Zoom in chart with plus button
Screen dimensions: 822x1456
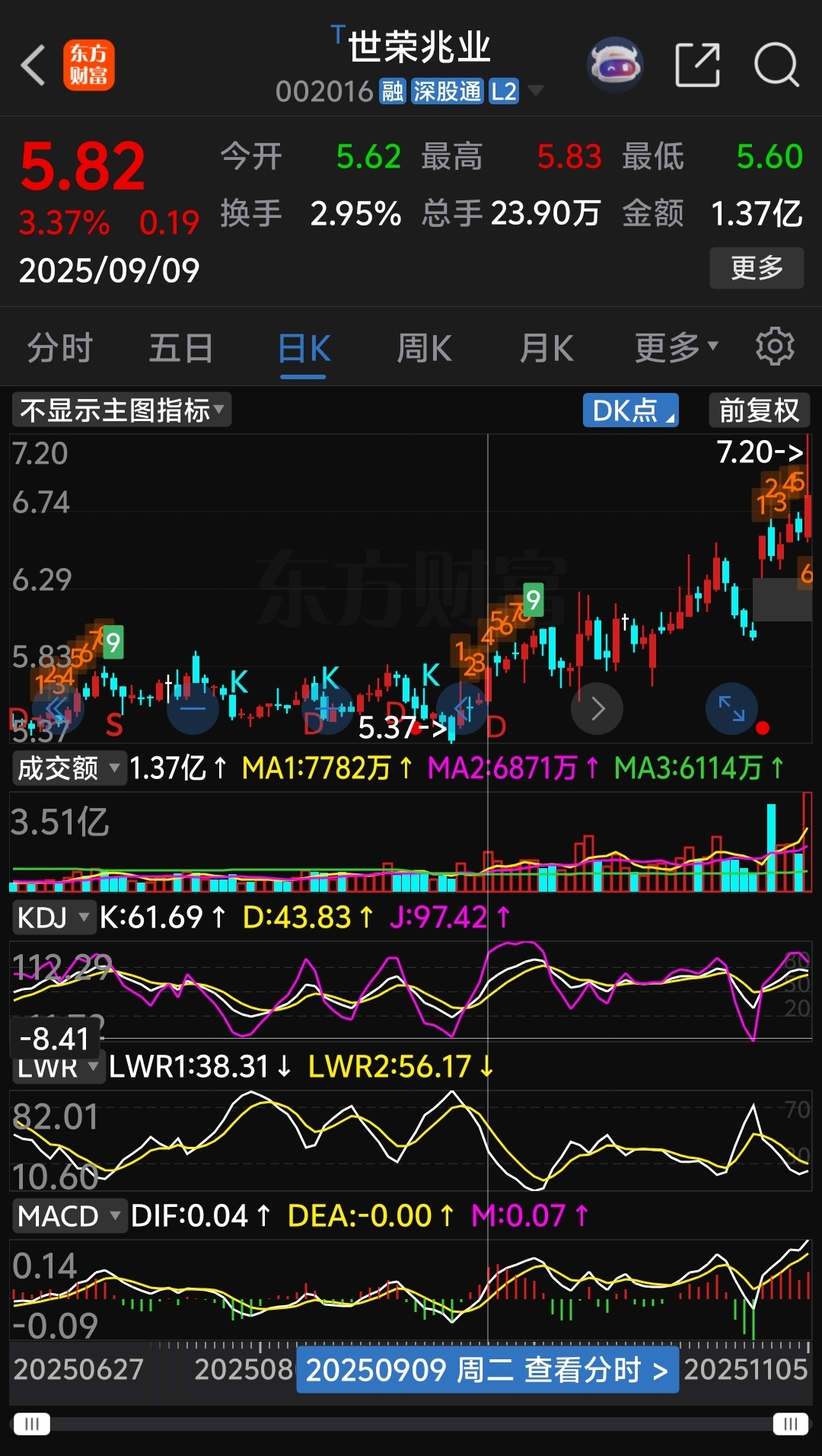coord(327,709)
